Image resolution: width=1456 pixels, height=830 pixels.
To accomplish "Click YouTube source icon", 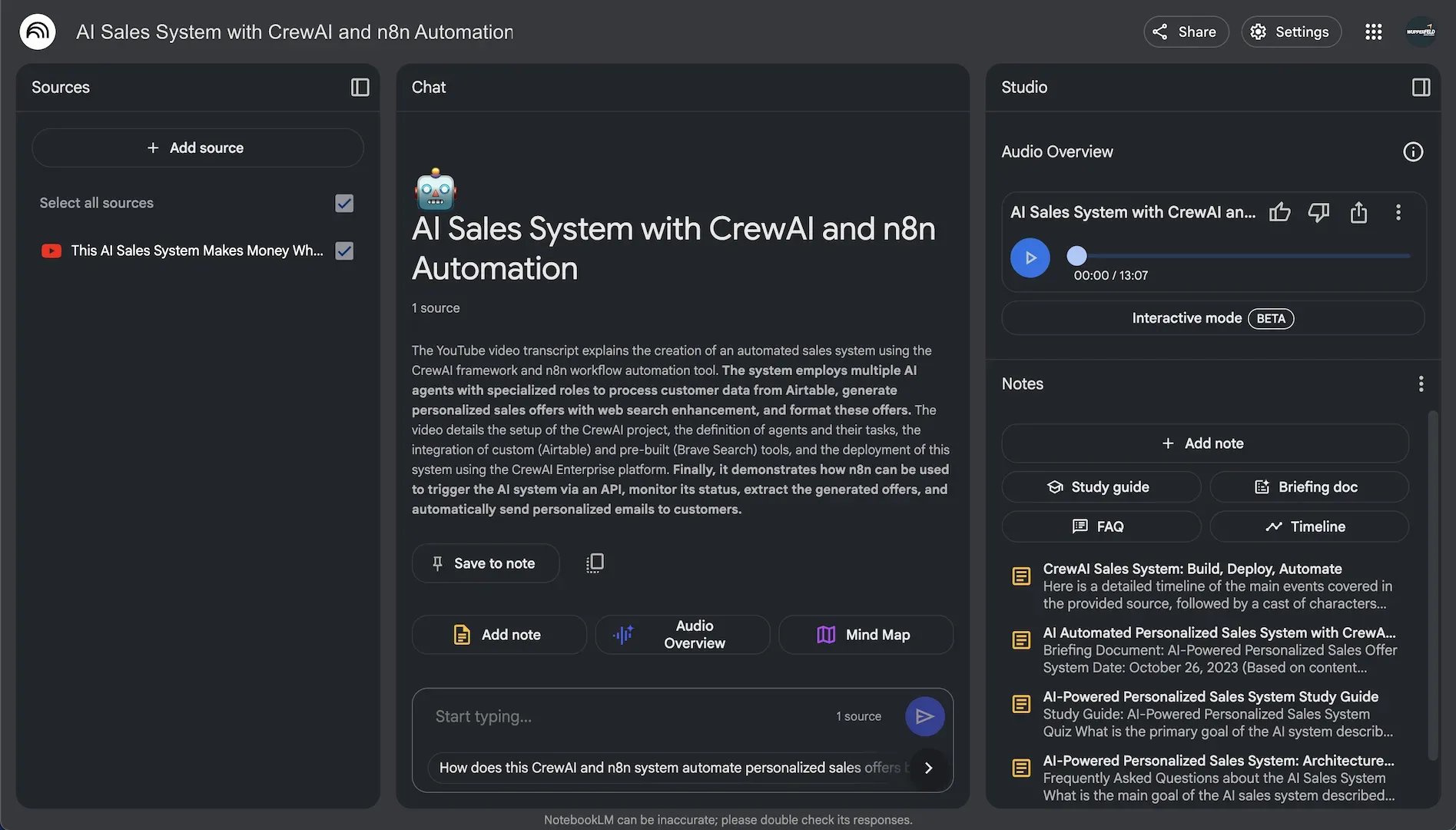I will (x=51, y=251).
